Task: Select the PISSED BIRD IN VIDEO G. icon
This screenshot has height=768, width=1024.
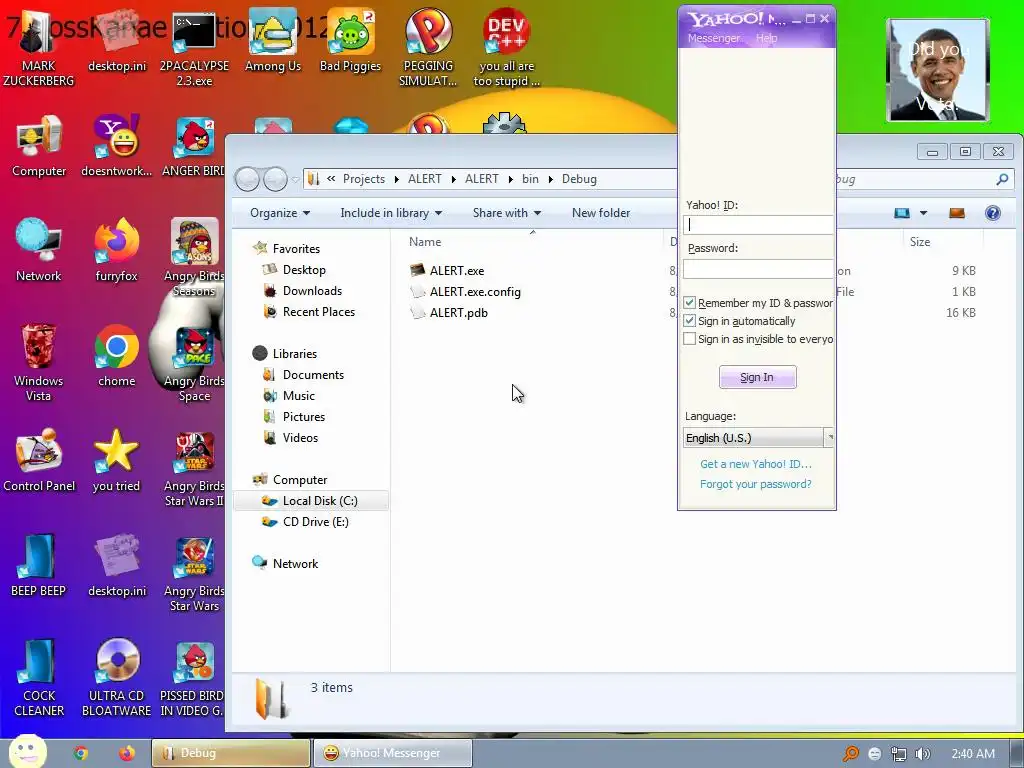Action: coord(193,678)
